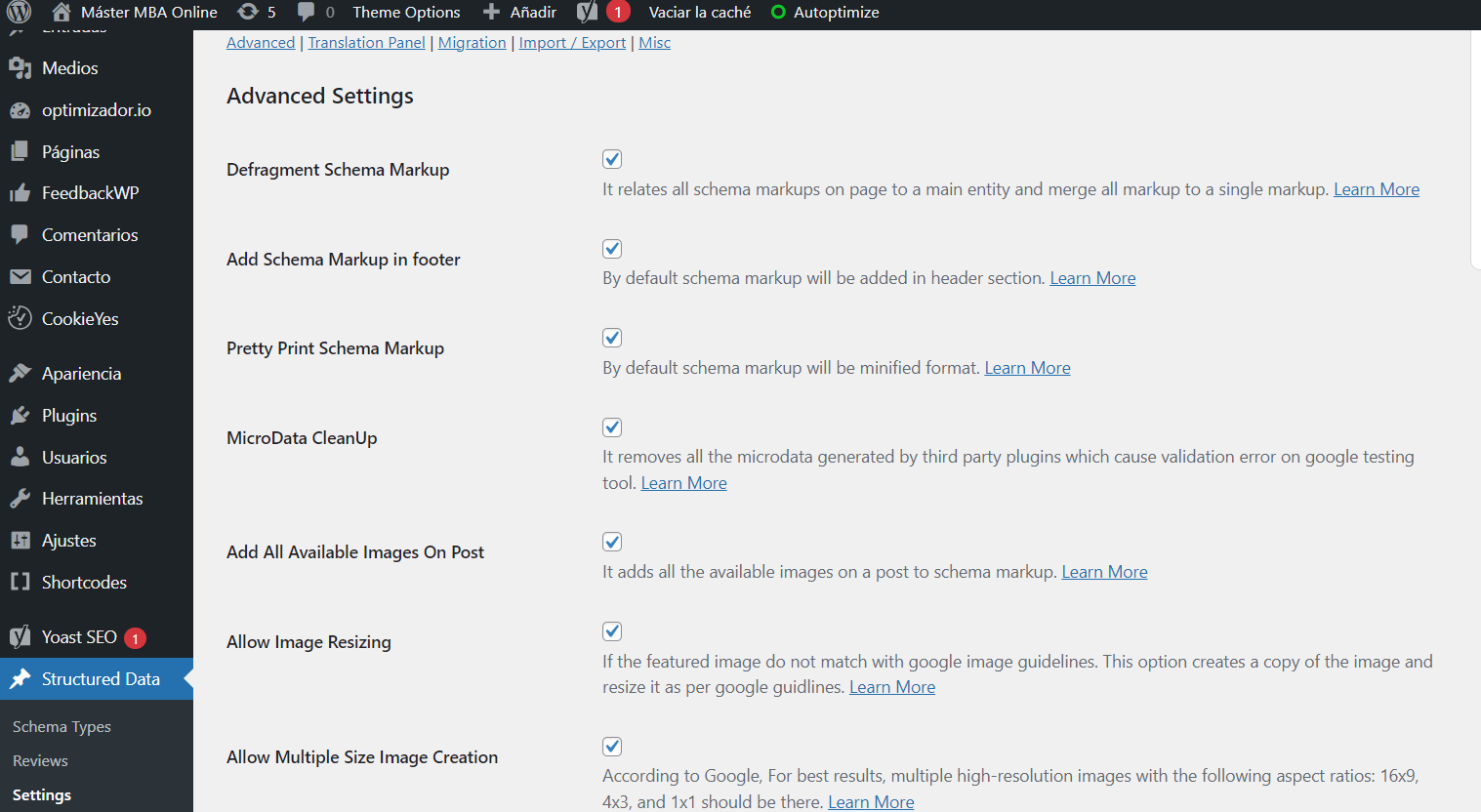Open Learn More for schema markup in footer
Screen dimensions: 1481x812
tap(1092, 278)
